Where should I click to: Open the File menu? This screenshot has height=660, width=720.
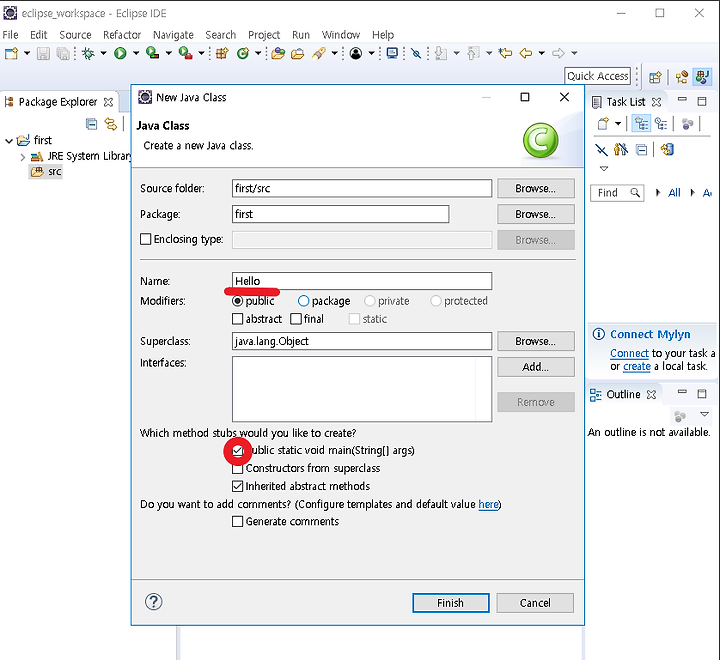point(10,35)
